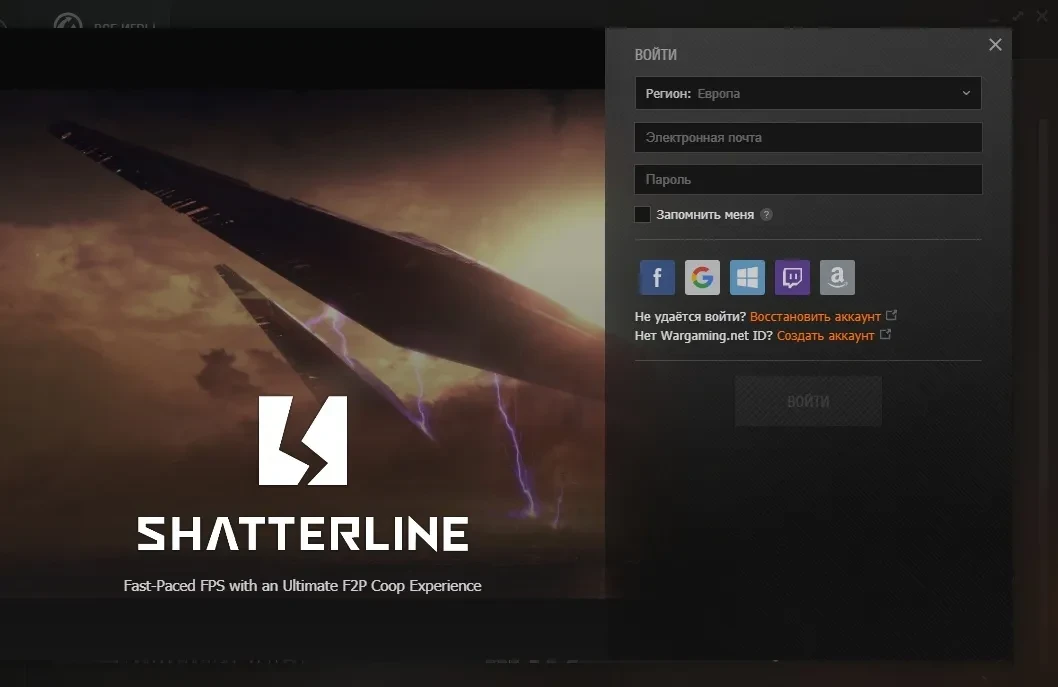Click external-link icon next to Создать аккаунт

885,335
